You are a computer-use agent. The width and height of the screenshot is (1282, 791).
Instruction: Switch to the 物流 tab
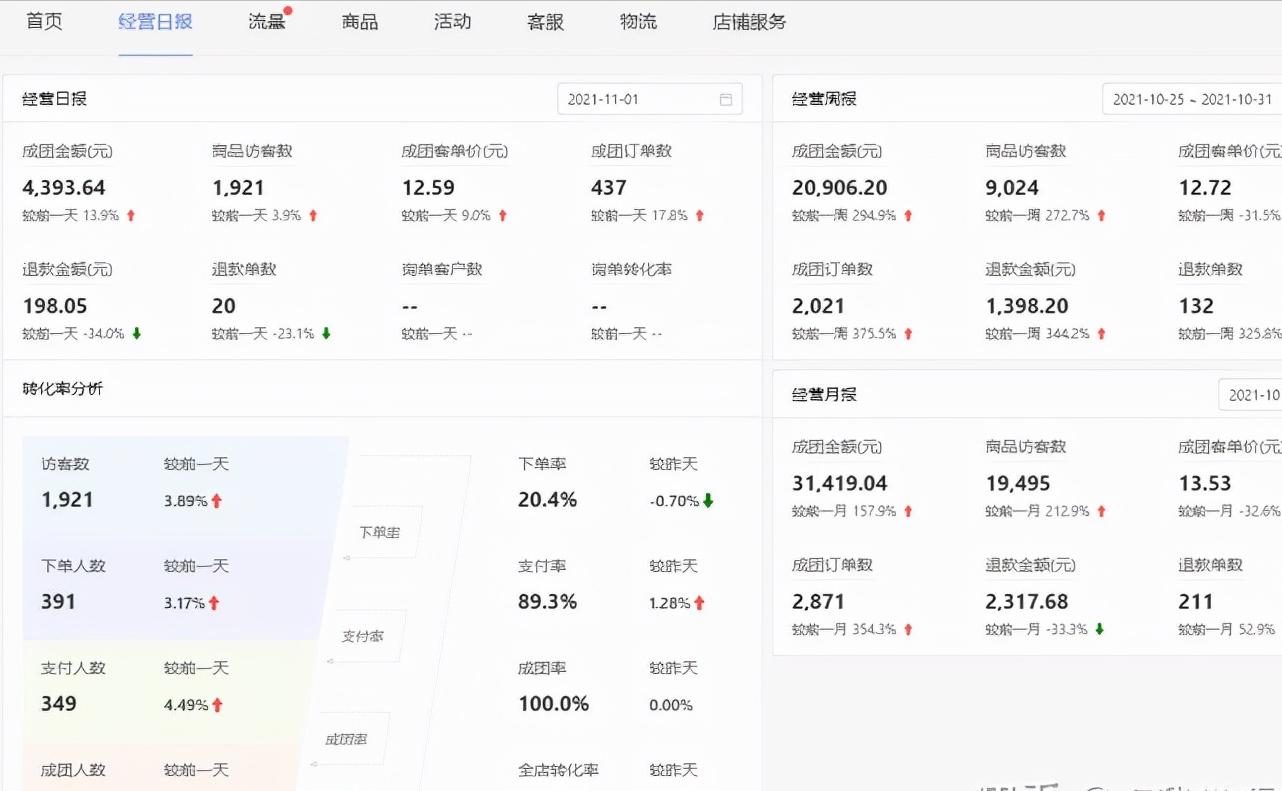click(638, 21)
